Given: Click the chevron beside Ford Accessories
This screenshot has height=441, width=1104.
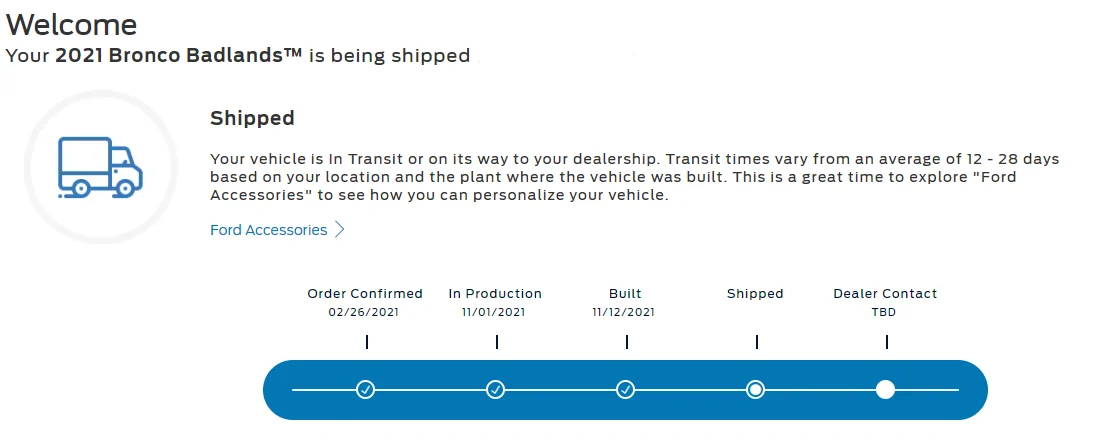Looking at the screenshot, I should click(339, 230).
